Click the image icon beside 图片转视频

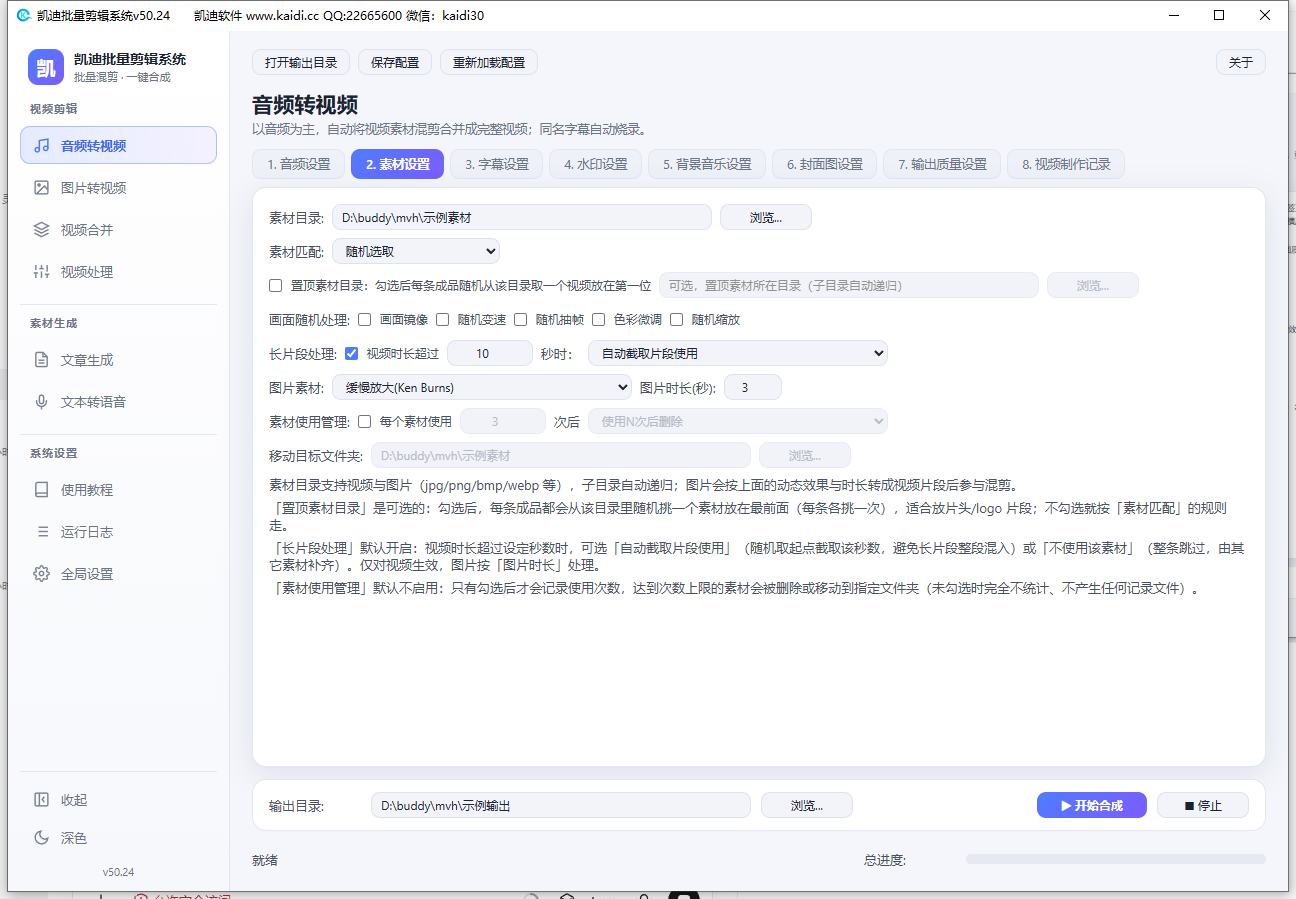click(x=42, y=188)
